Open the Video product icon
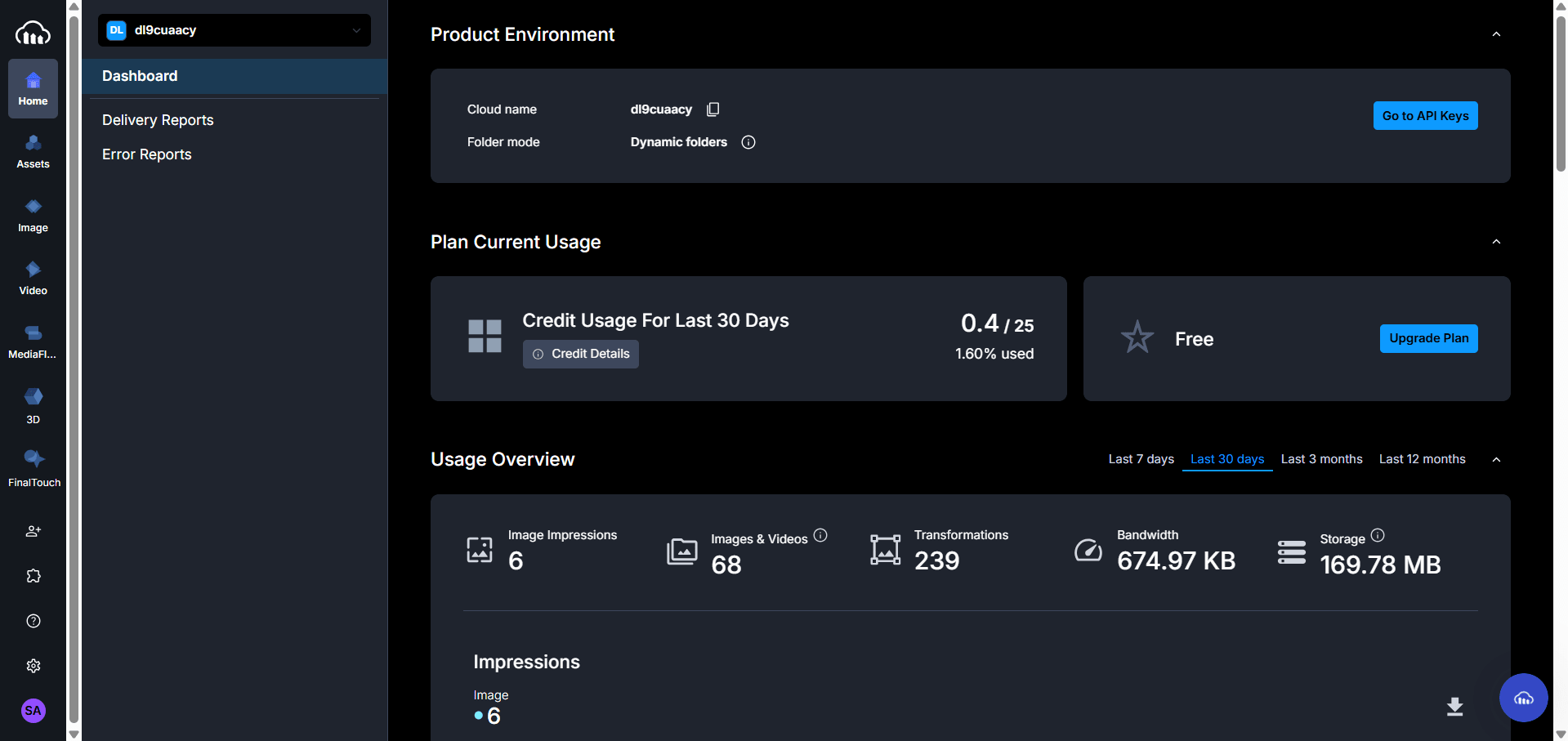 [x=33, y=279]
